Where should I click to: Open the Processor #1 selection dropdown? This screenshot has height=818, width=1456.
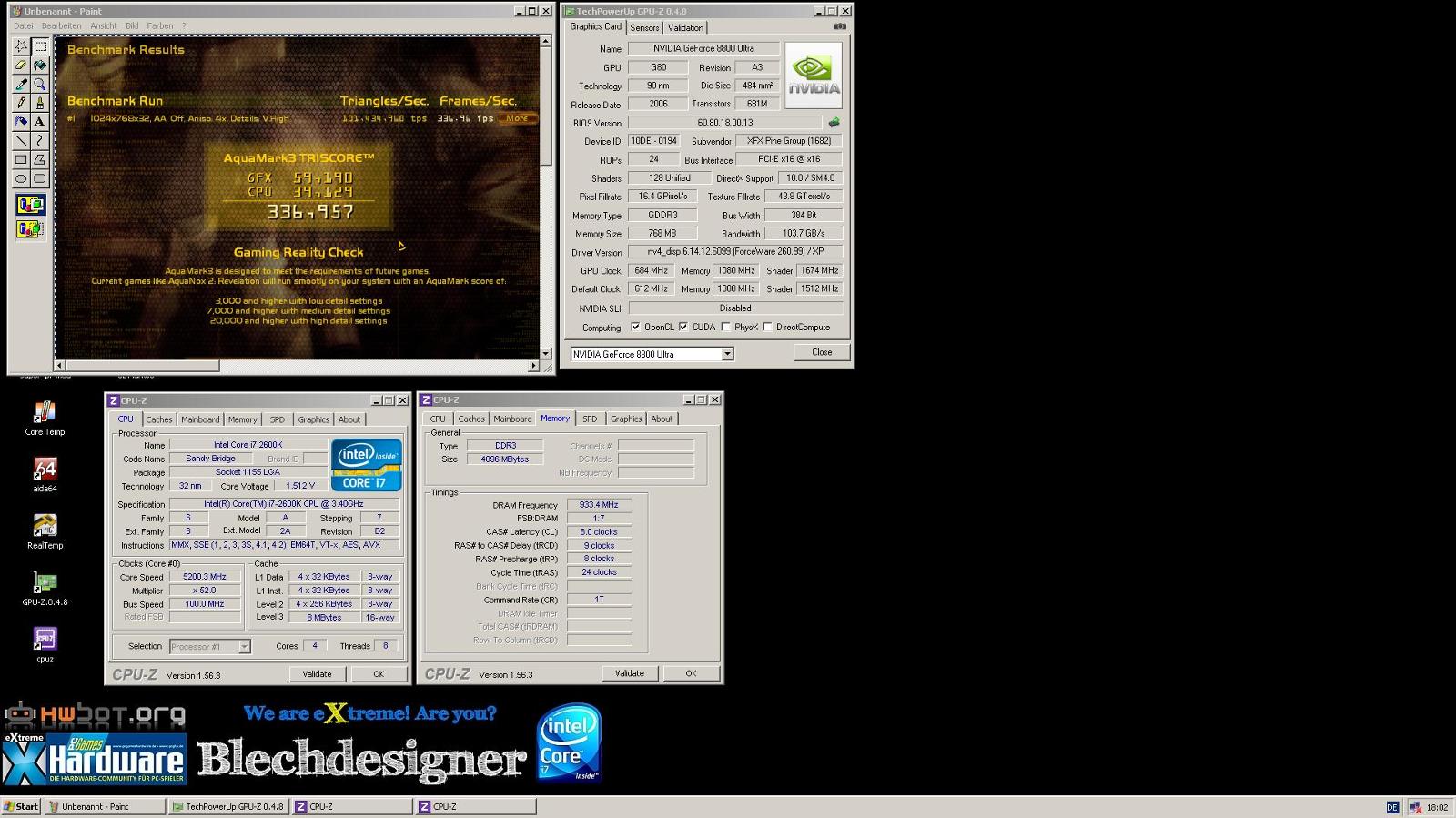(x=244, y=646)
